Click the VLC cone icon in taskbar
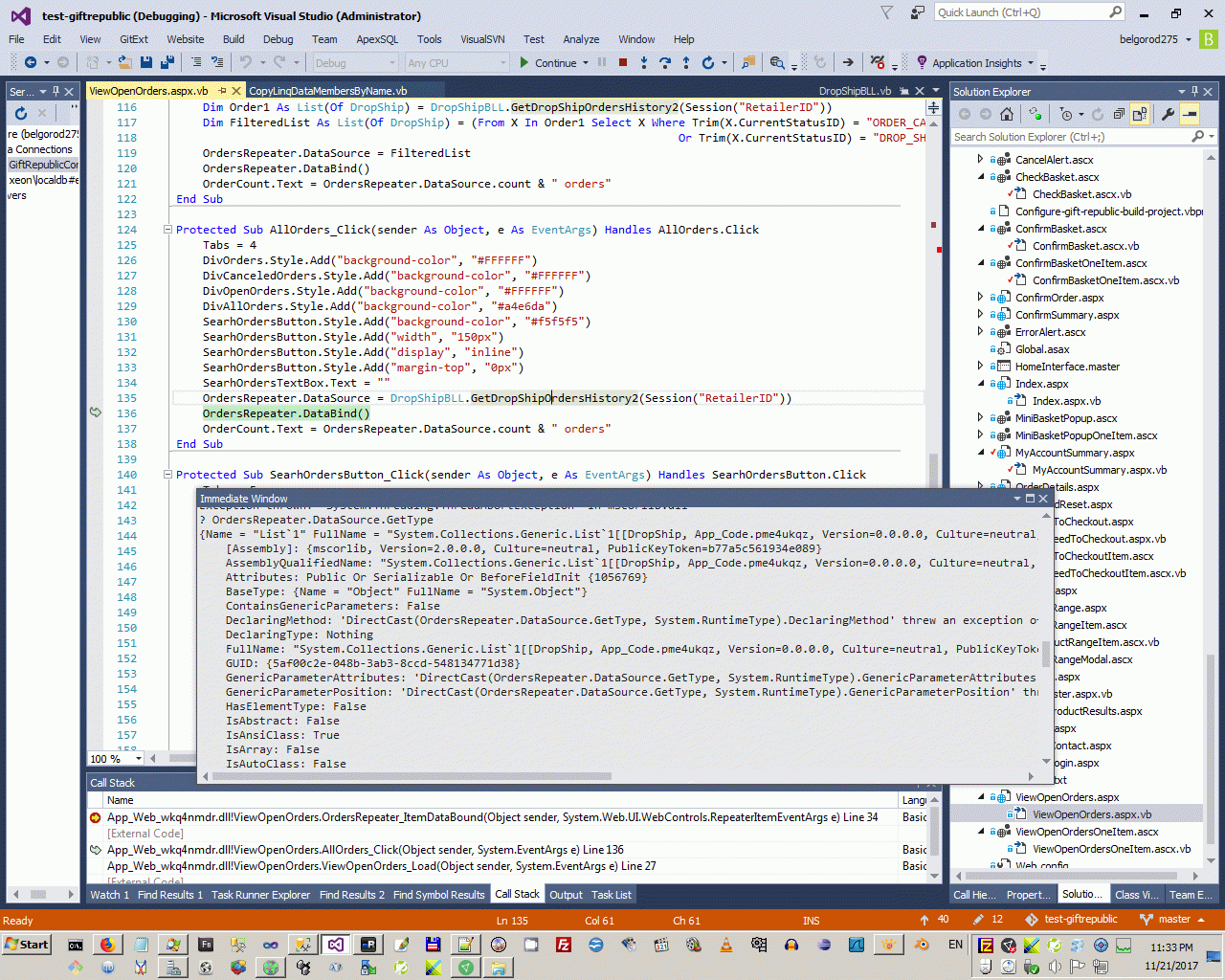Viewport: 1225px width, 980px height. (x=726, y=945)
